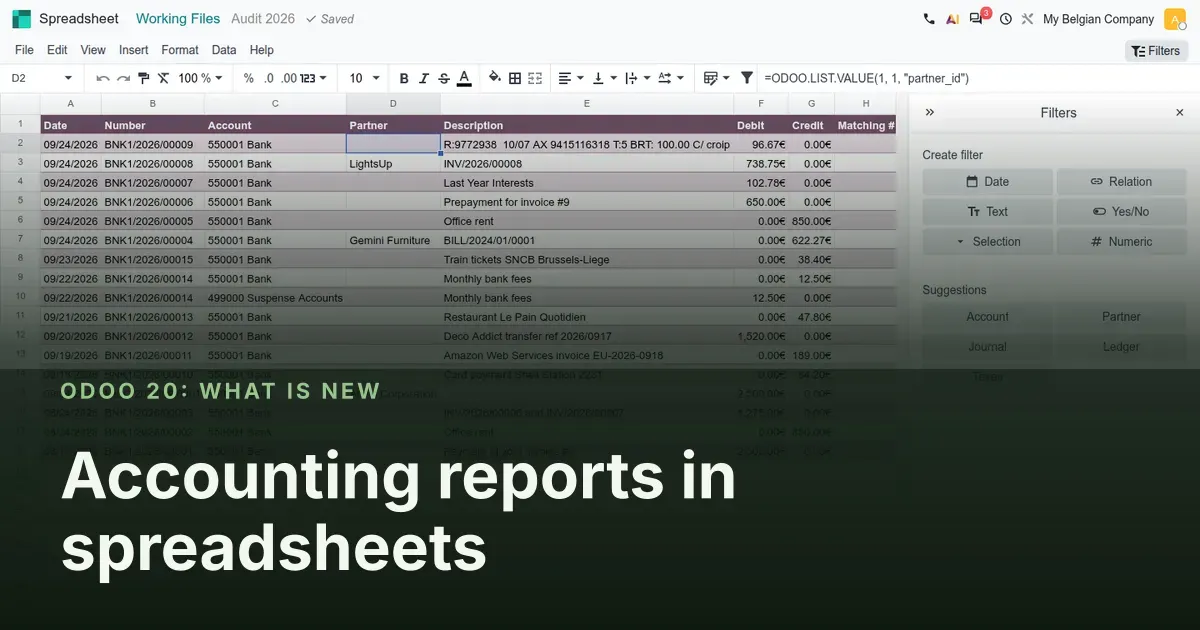
Task: Open the activities clock icon
Action: (1006, 19)
